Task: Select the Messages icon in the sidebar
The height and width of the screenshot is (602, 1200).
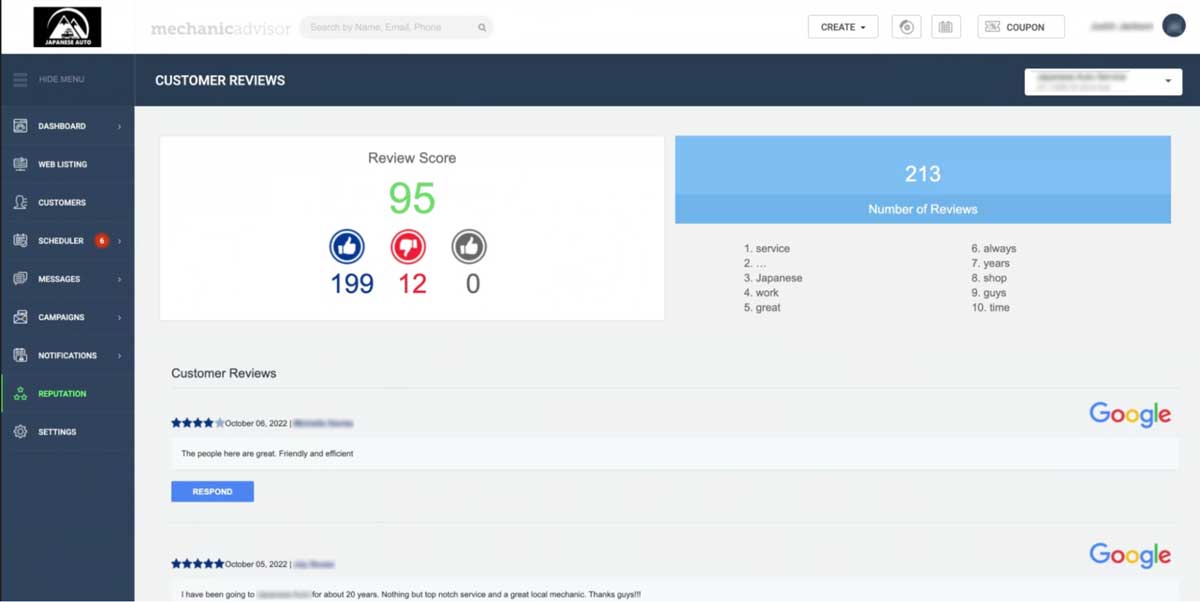Action: 20,278
